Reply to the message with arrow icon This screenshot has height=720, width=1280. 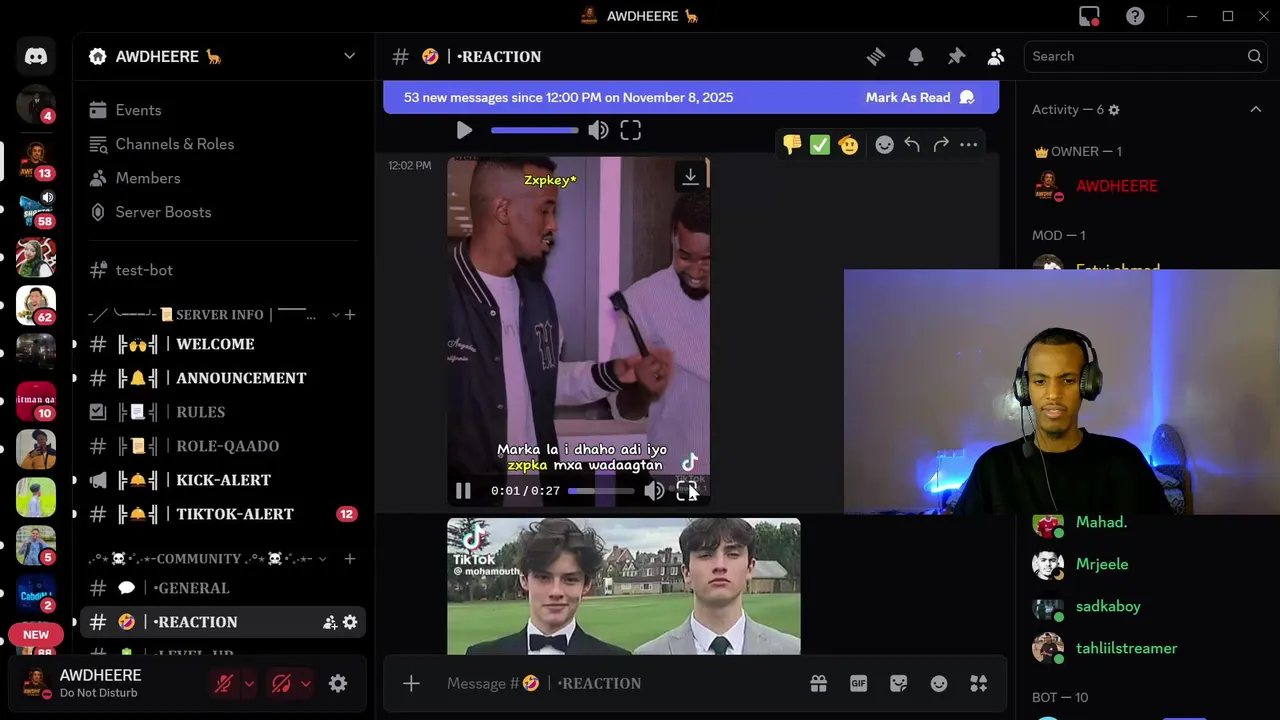point(912,145)
